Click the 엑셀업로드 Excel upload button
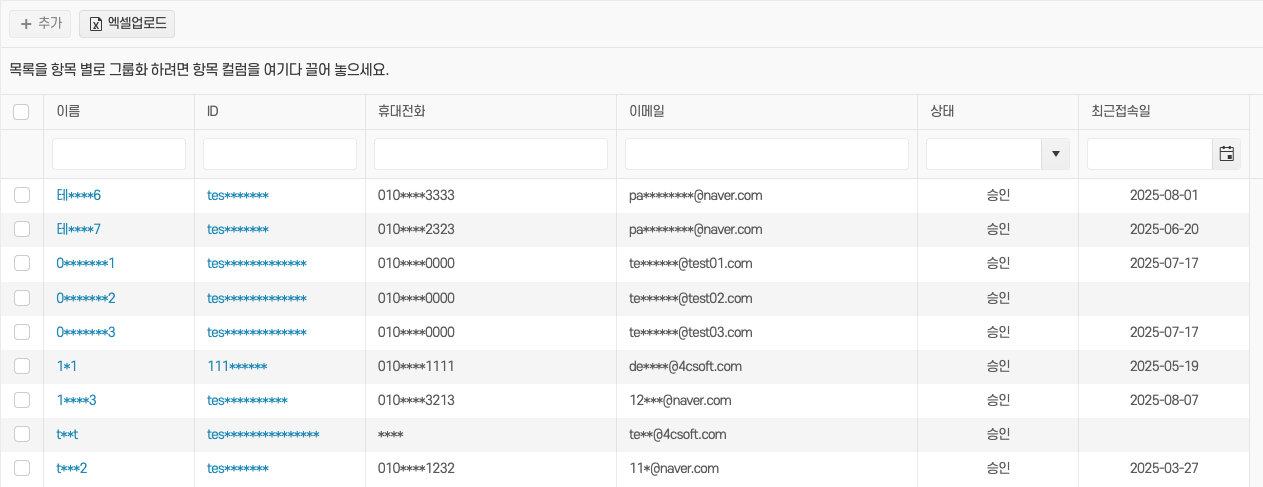The image size is (1263, 487). click(127, 23)
